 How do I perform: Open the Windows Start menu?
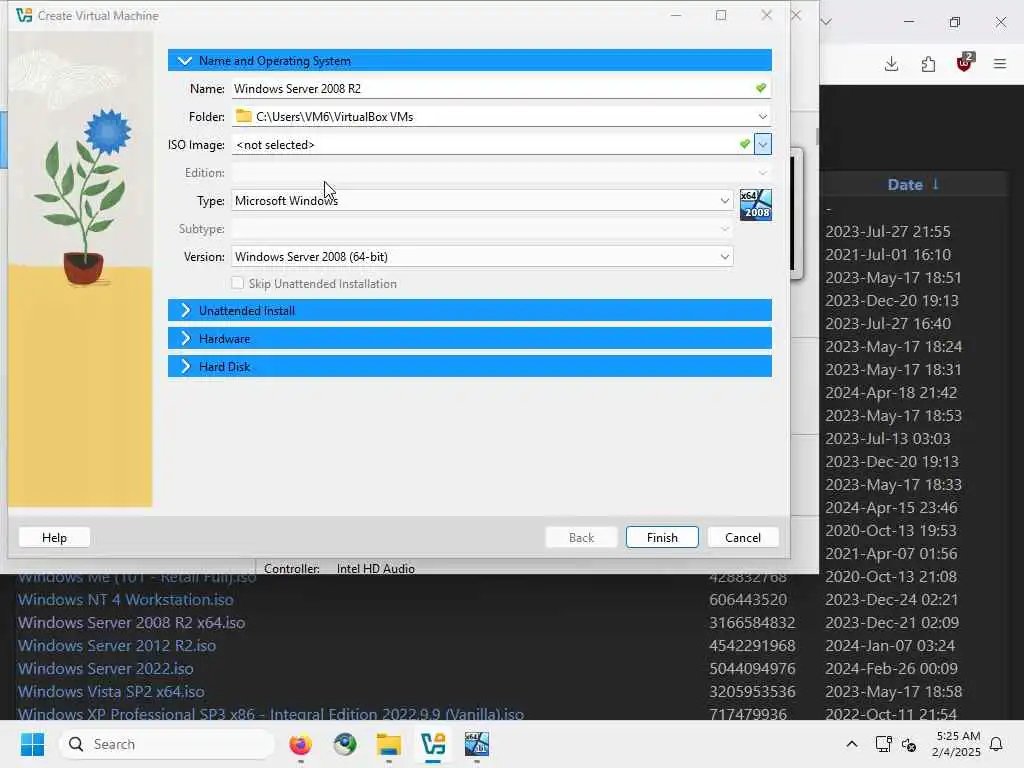[33, 744]
